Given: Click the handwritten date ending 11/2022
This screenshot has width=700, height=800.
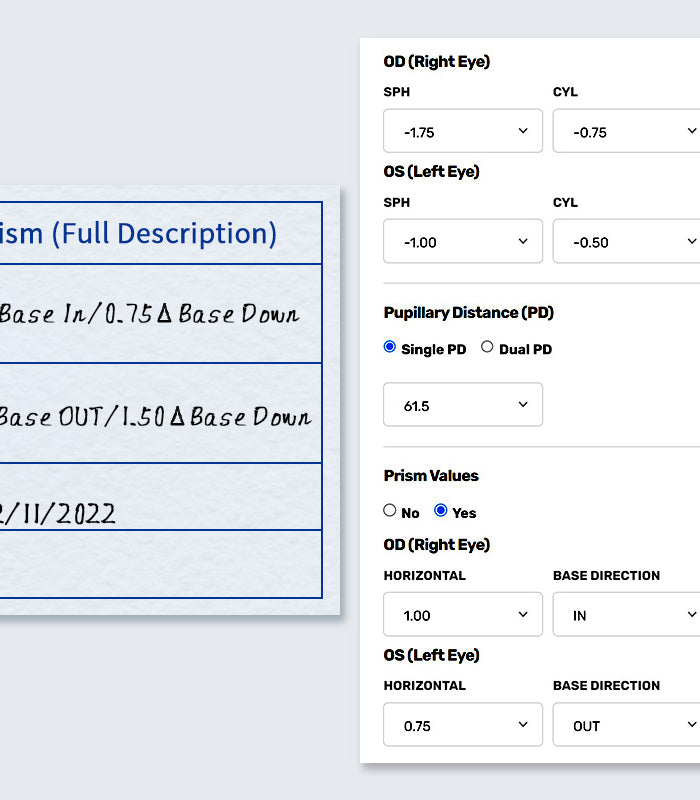Looking at the screenshot, I should (58, 514).
